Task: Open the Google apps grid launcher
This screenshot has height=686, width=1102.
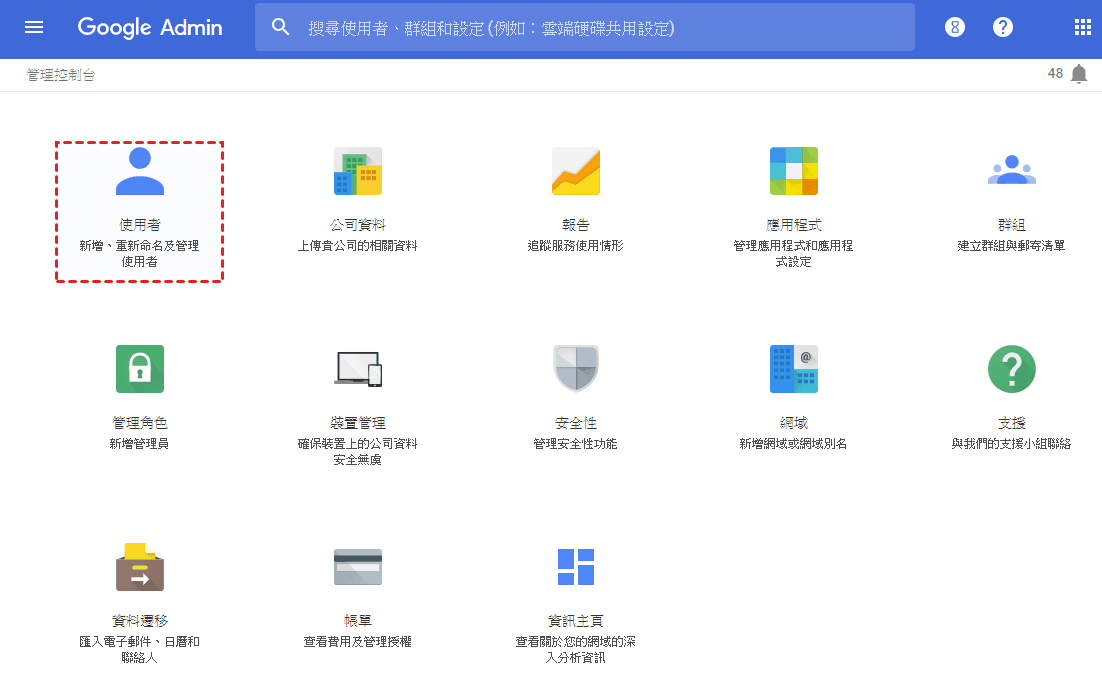Action: tap(1082, 27)
